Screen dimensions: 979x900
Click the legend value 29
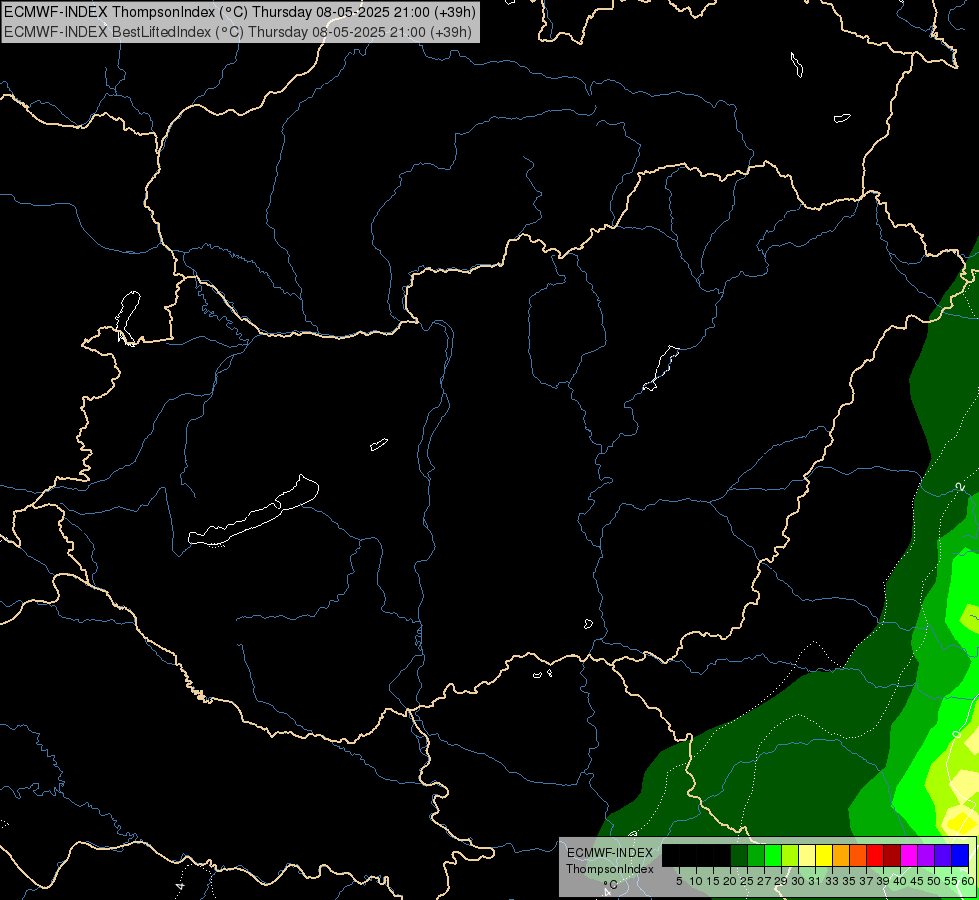(x=781, y=881)
